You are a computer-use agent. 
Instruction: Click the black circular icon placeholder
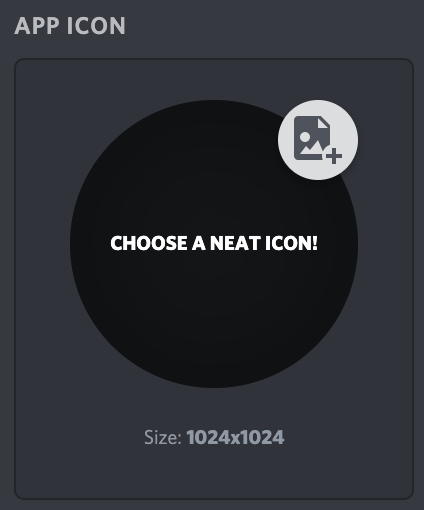pos(214,244)
